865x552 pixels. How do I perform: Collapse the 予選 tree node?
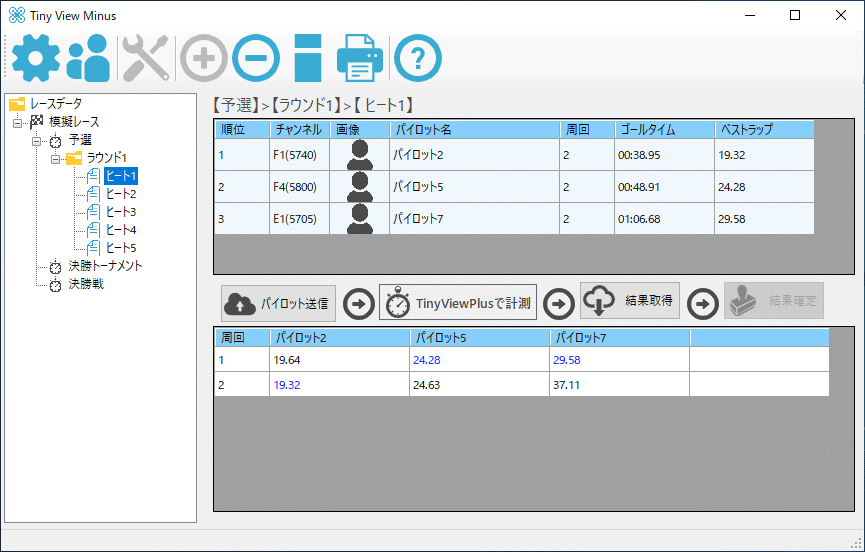point(36,141)
